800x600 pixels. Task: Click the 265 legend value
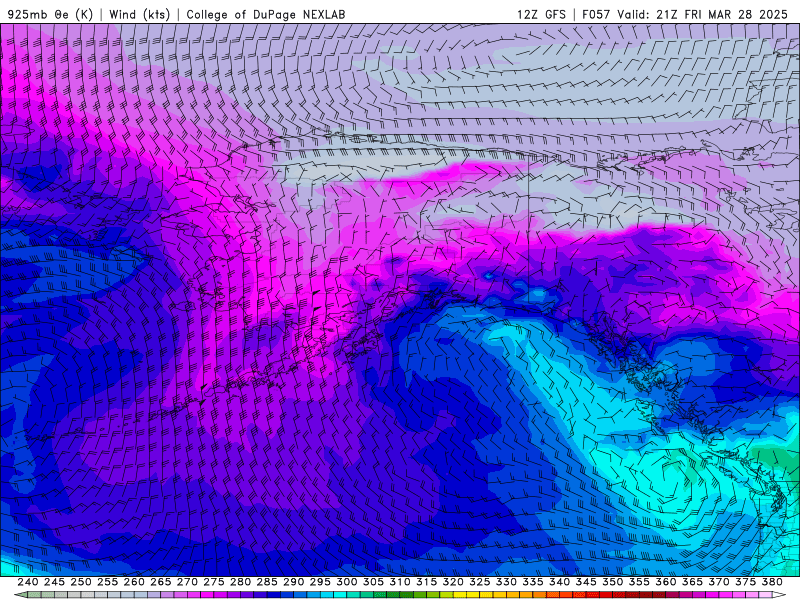coord(160,582)
